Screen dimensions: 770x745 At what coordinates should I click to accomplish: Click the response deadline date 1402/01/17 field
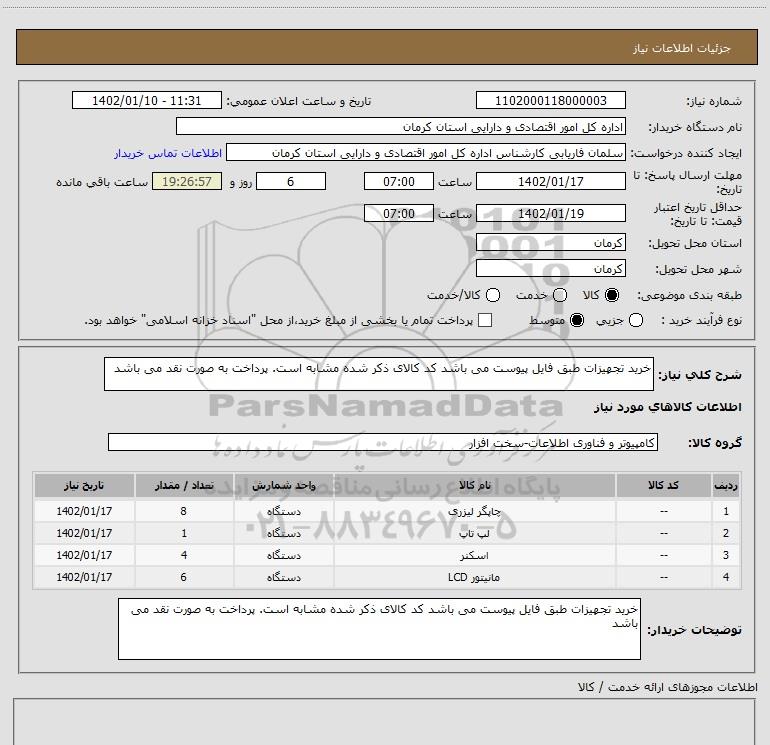coord(550,182)
